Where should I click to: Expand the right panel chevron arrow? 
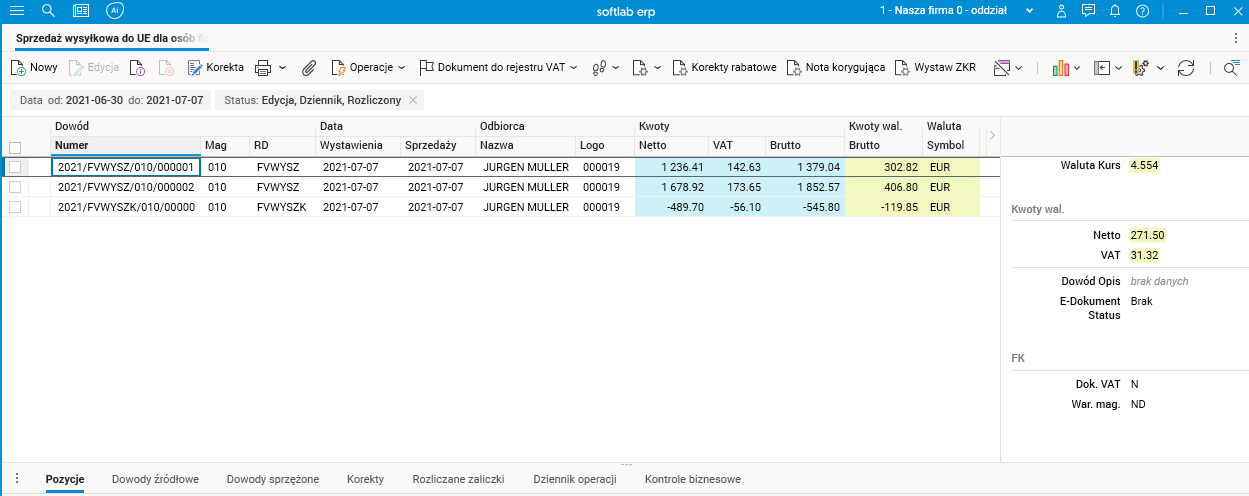[x=992, y=135]
